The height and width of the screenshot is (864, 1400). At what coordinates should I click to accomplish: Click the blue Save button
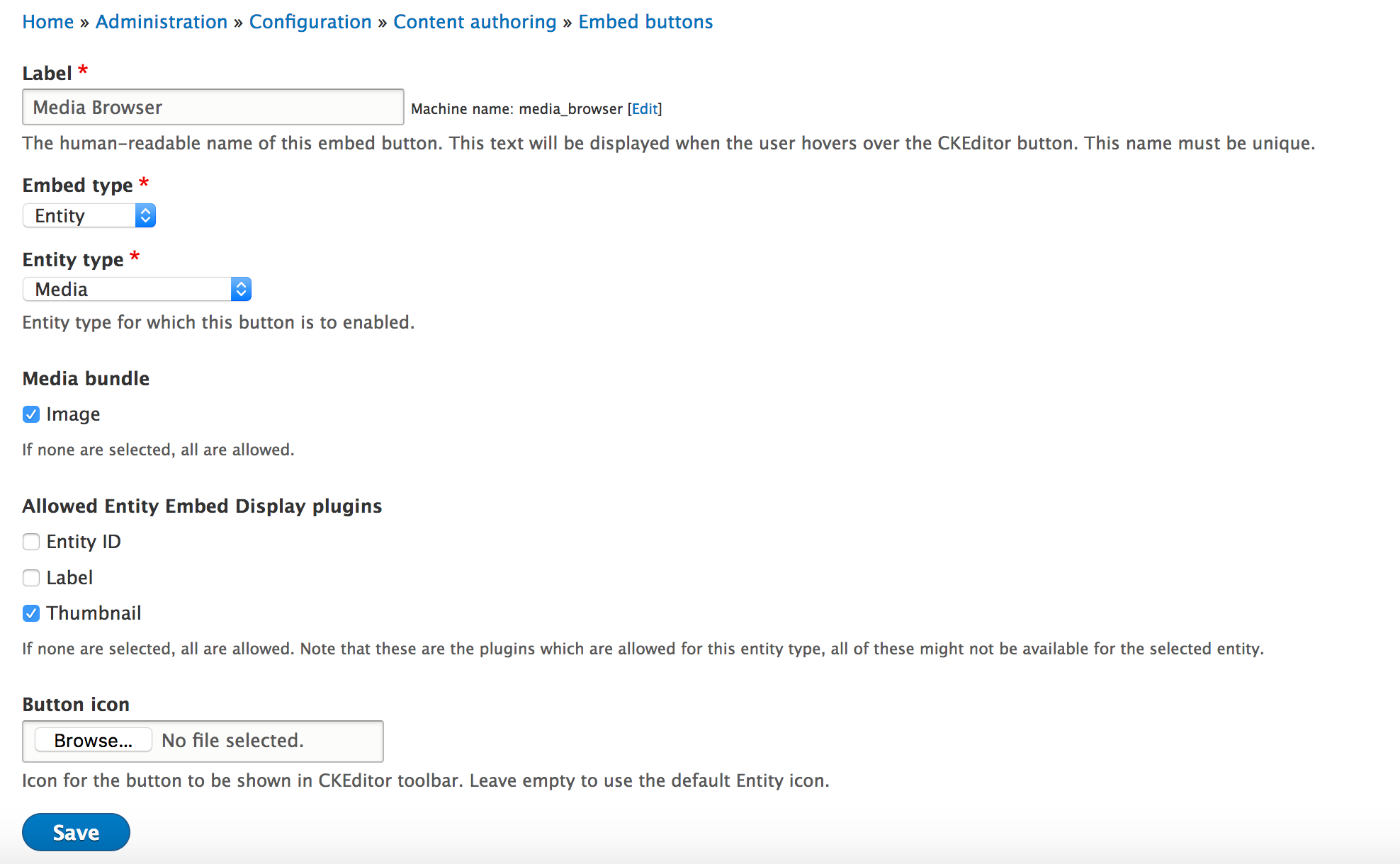click(76, 832)
